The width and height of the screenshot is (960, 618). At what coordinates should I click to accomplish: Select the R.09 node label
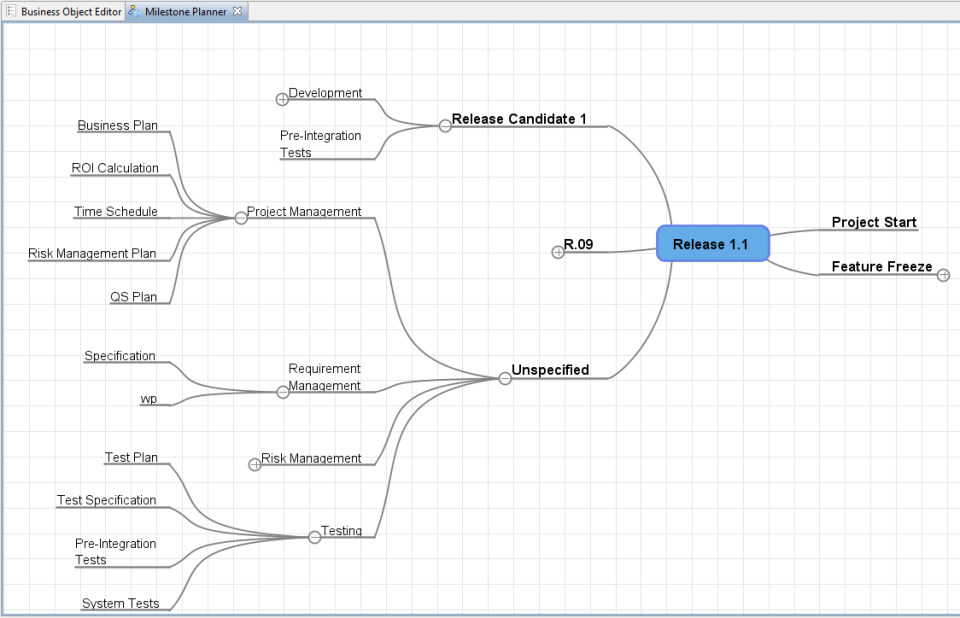[x=579, y=244]
